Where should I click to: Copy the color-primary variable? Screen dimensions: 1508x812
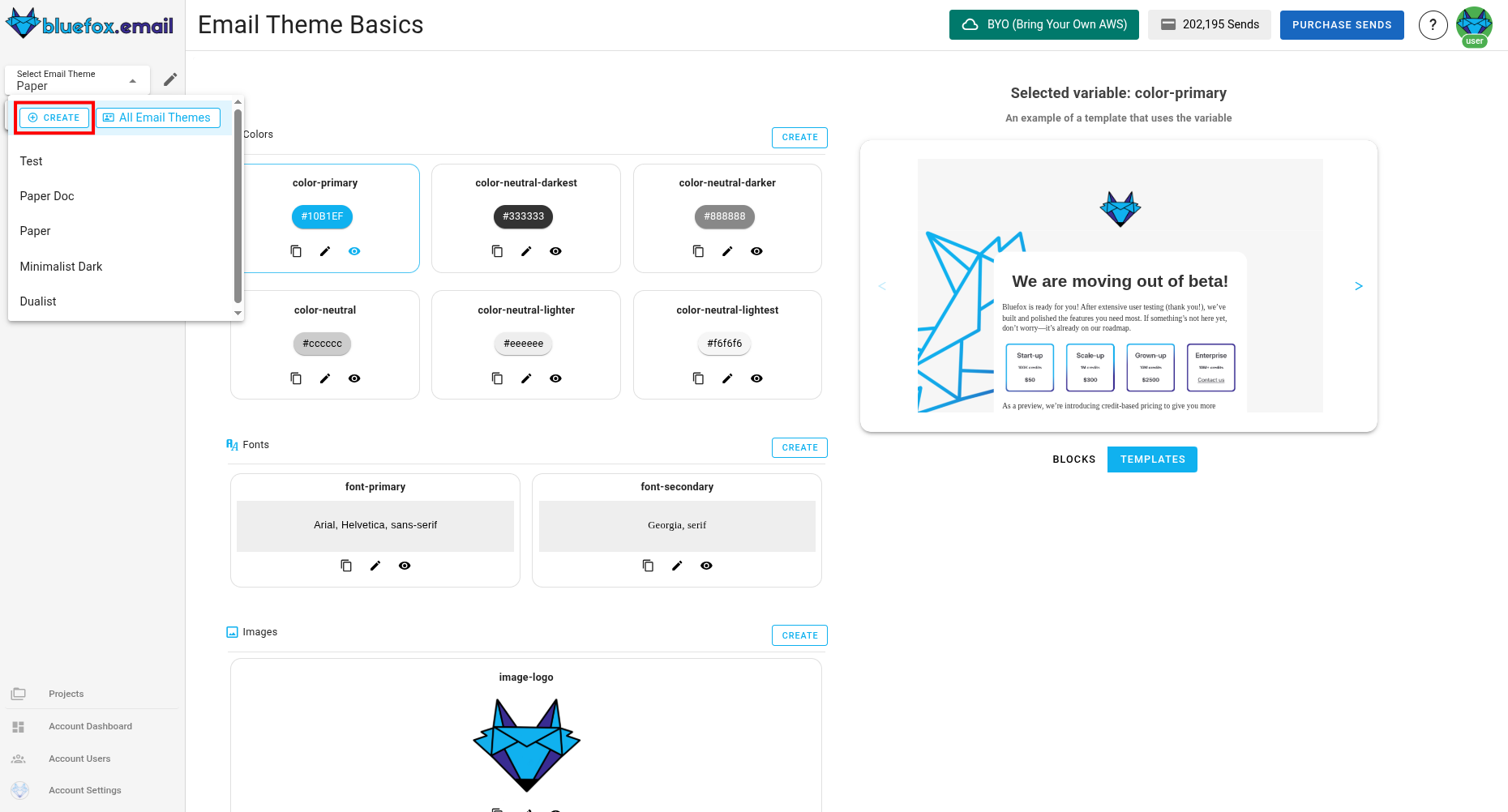point(296,251)
